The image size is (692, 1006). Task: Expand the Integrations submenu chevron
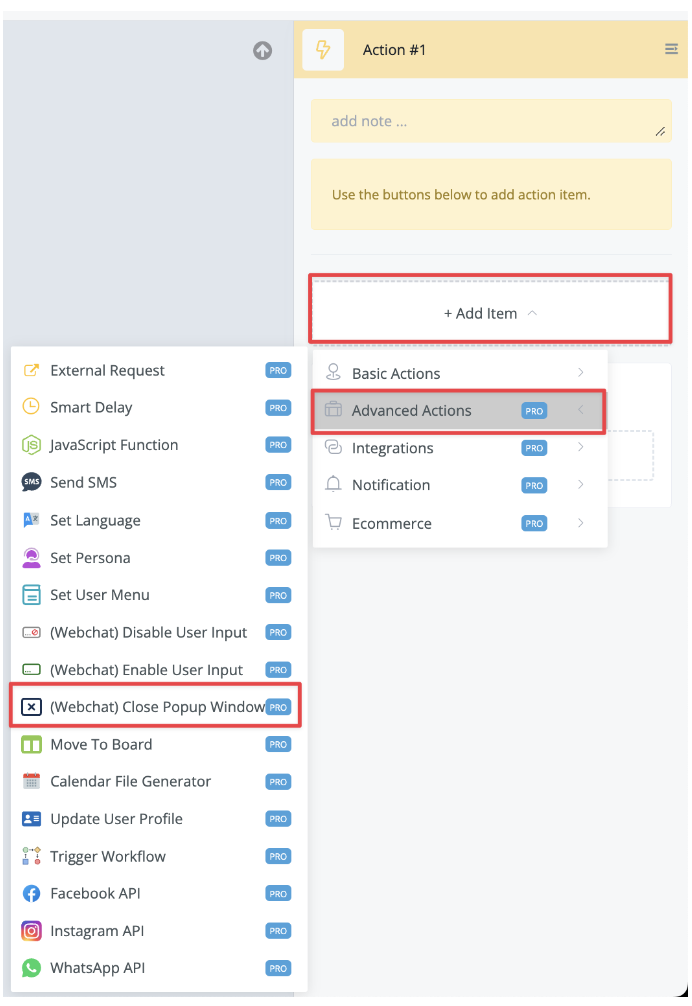(580, 447)
